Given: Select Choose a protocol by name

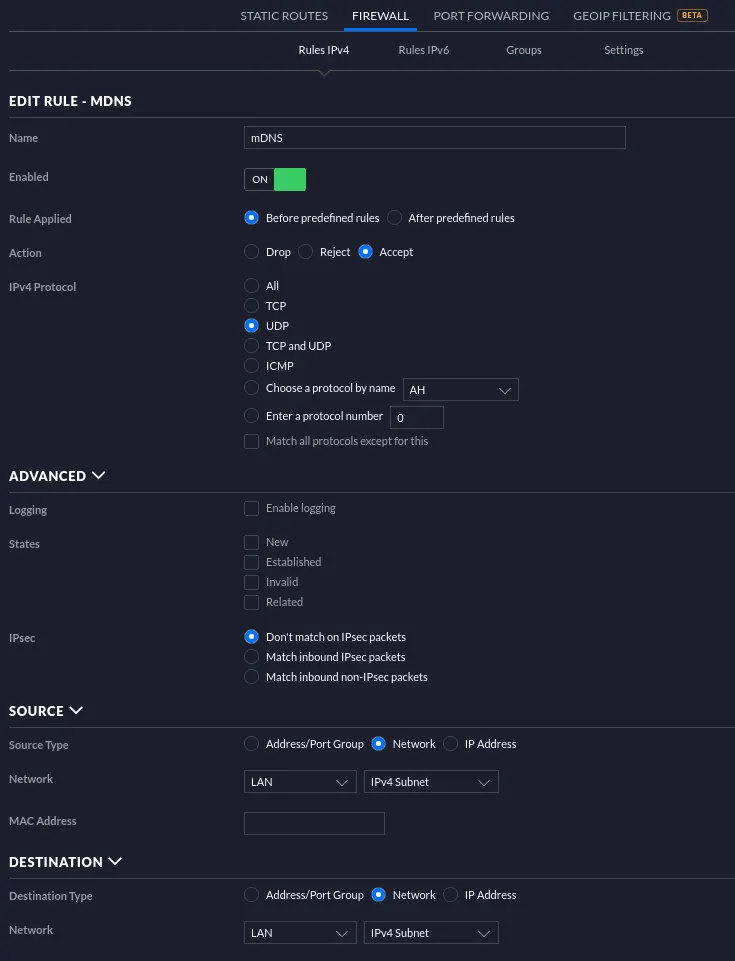Looking at the screenshot, I should 251,388.
